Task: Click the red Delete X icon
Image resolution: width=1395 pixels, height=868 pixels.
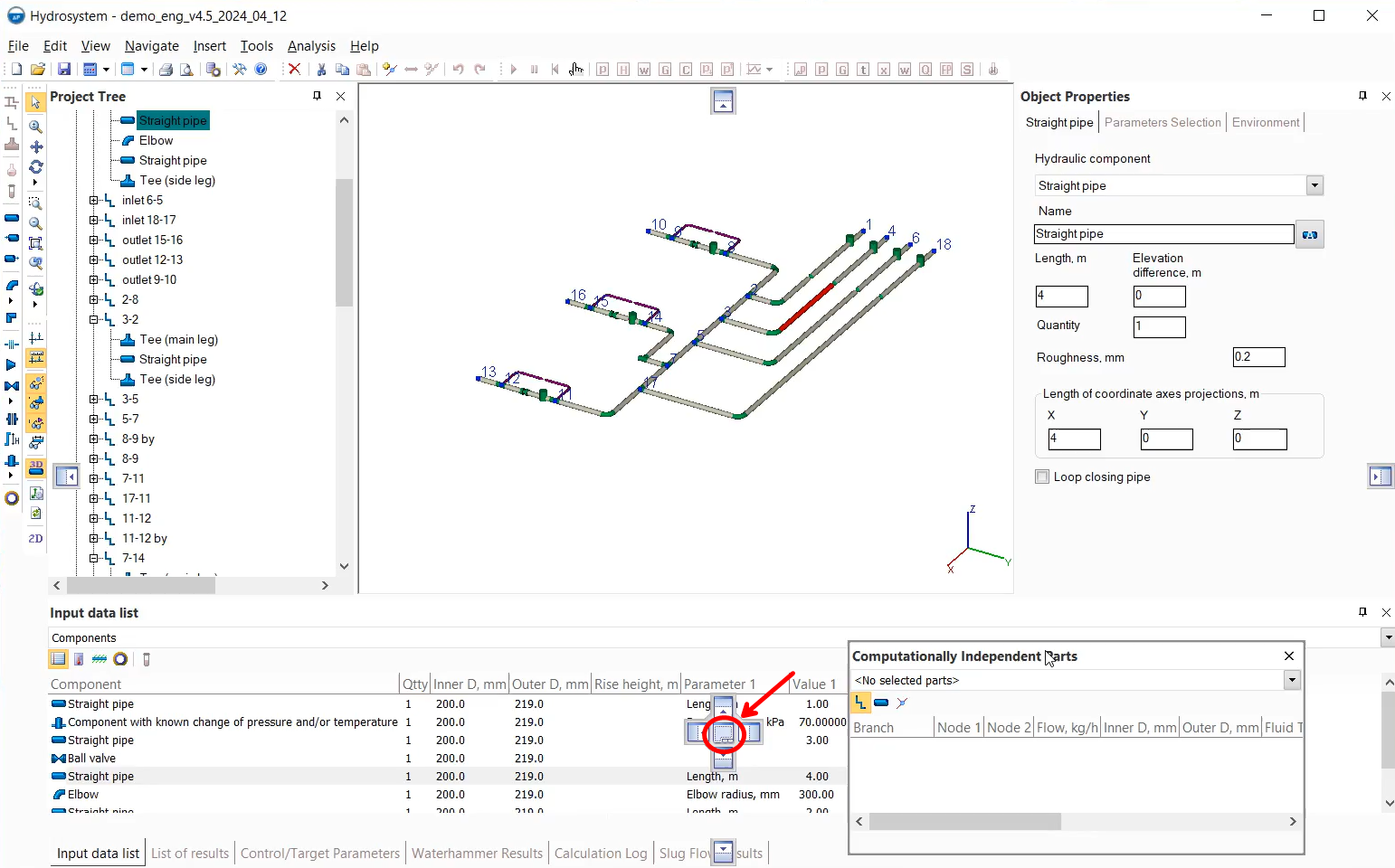Action: pos(294,70)
